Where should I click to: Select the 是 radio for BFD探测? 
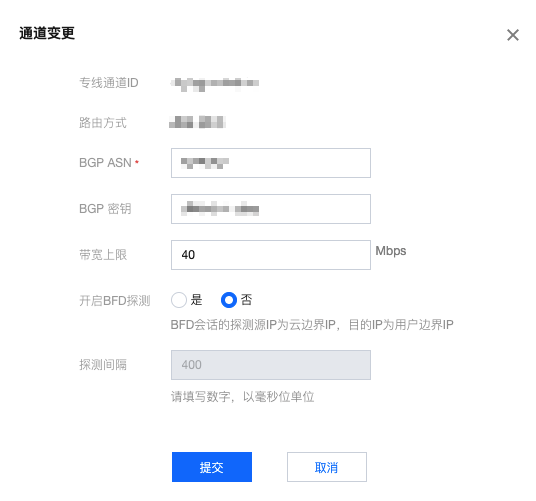(179, 300)
